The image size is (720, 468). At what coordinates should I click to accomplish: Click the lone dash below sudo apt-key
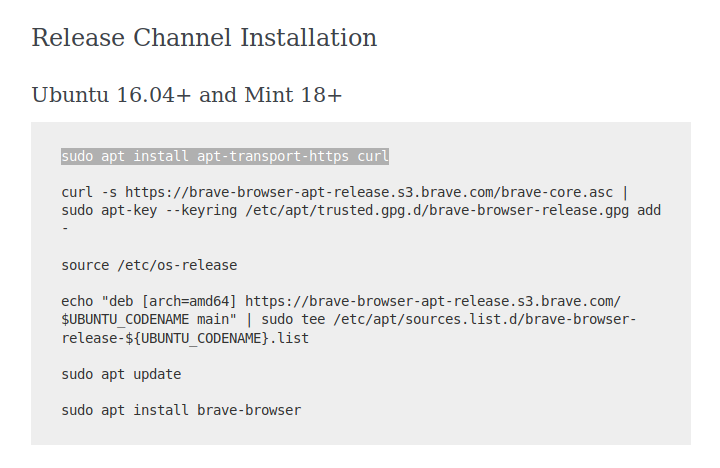coord(65,228)
